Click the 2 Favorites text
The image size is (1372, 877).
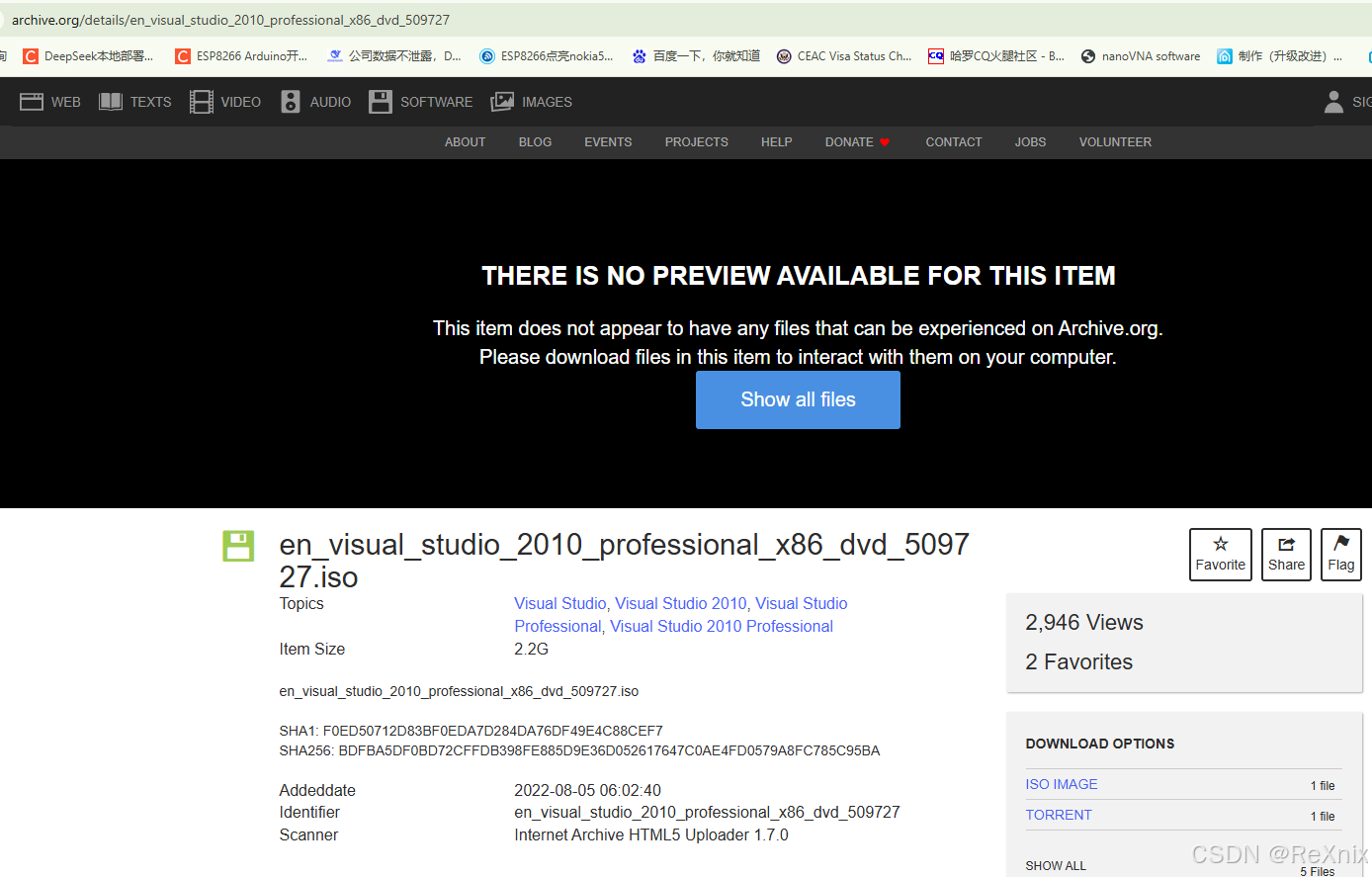[1079, 661]
